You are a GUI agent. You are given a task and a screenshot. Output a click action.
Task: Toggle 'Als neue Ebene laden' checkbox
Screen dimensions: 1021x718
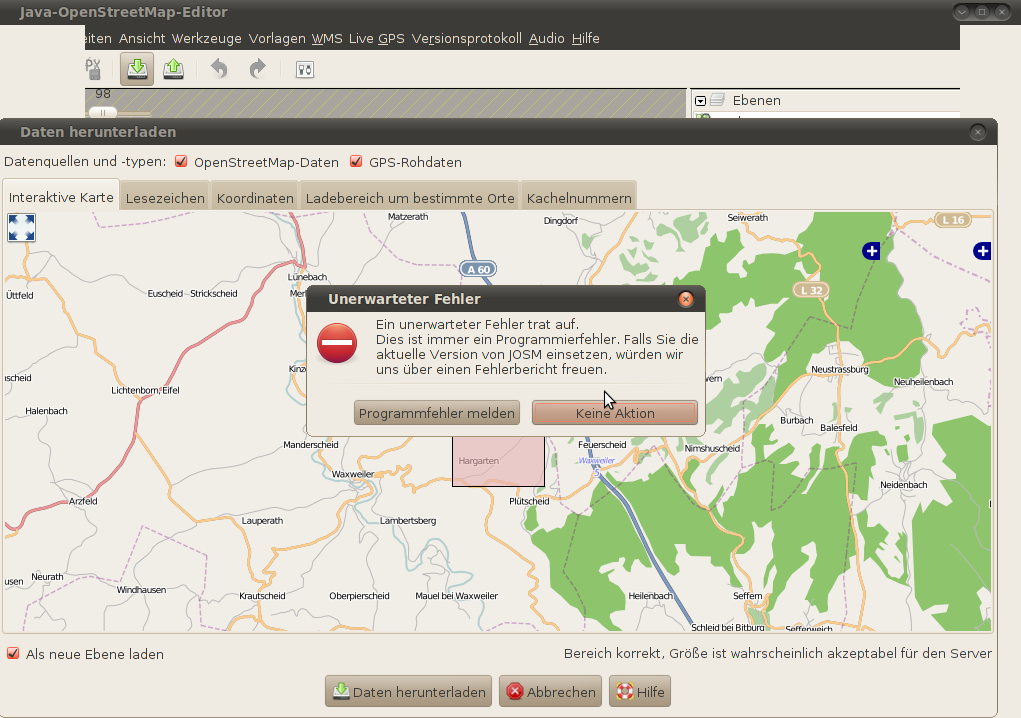click(x=13, y=654)
